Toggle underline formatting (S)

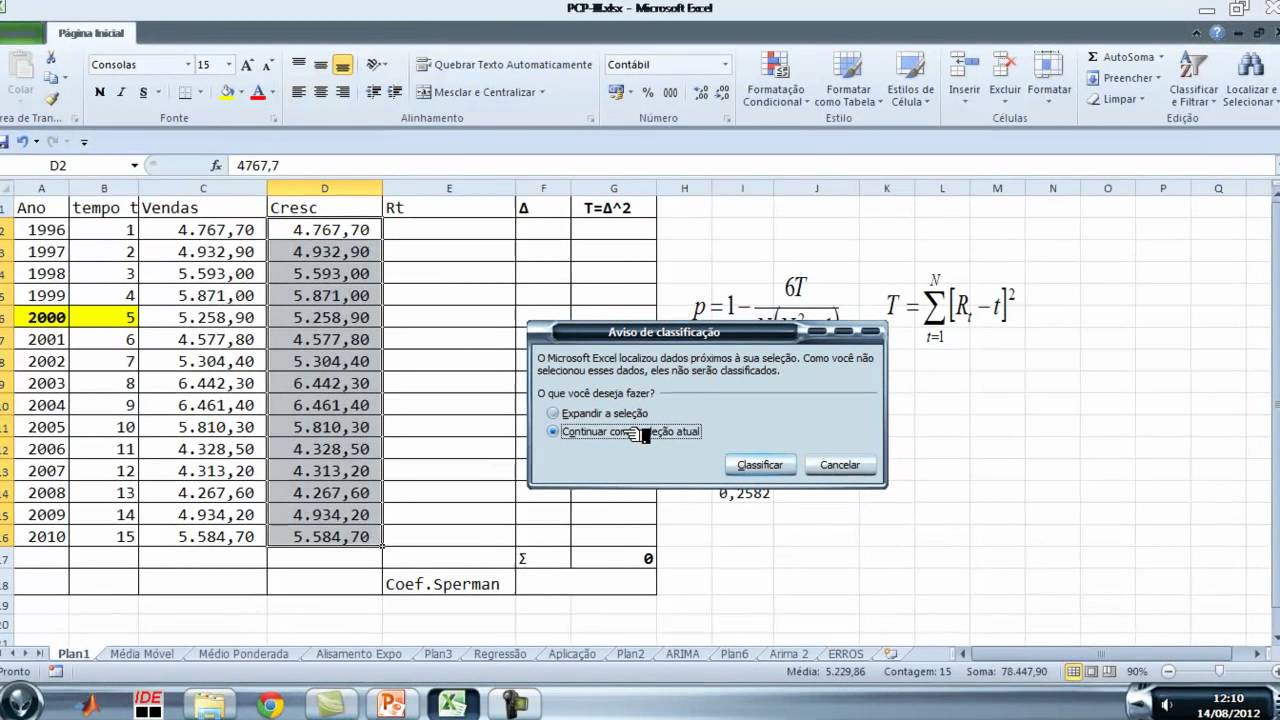[x=144, y=92]
